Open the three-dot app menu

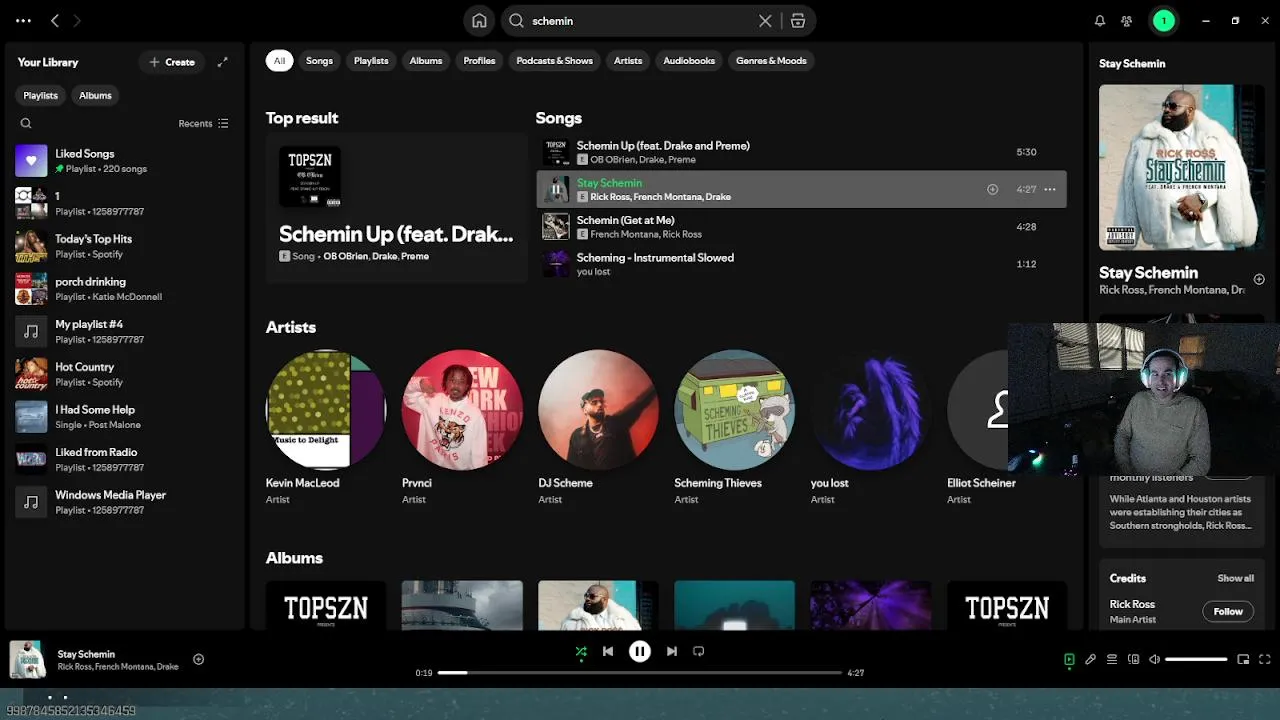click(x=23, y=20)
